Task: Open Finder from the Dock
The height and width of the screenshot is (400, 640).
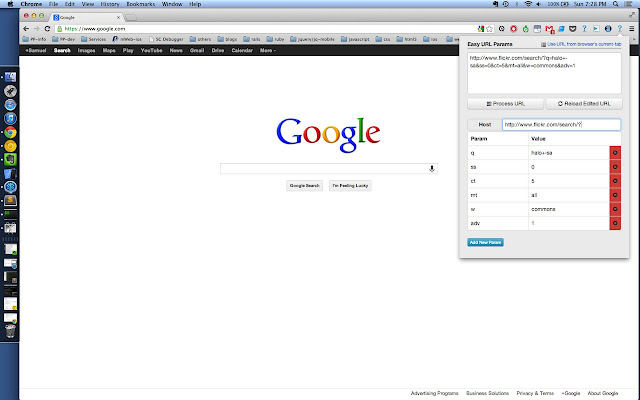Action: [10, 77]
